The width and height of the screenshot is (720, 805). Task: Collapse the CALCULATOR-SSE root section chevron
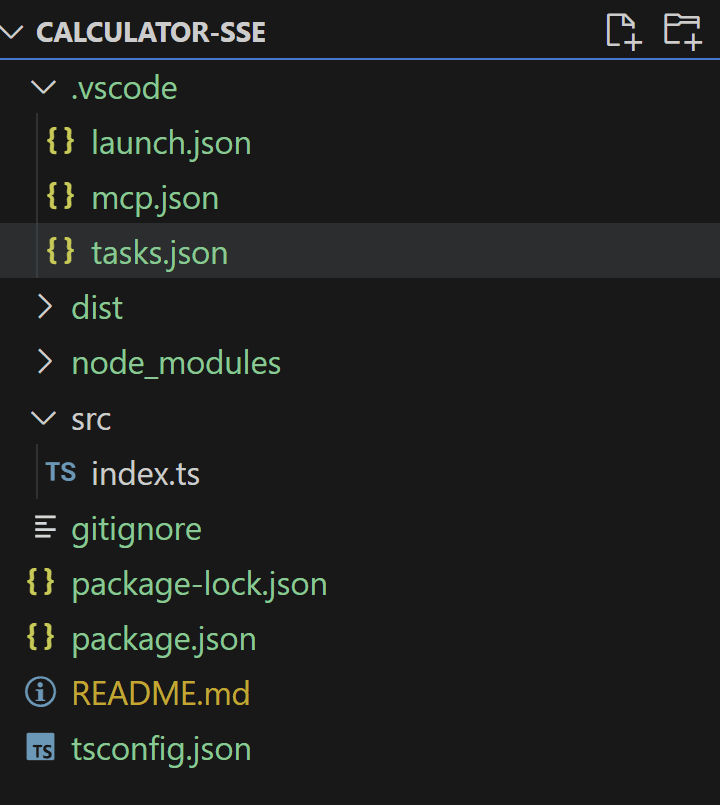[12, 32]
